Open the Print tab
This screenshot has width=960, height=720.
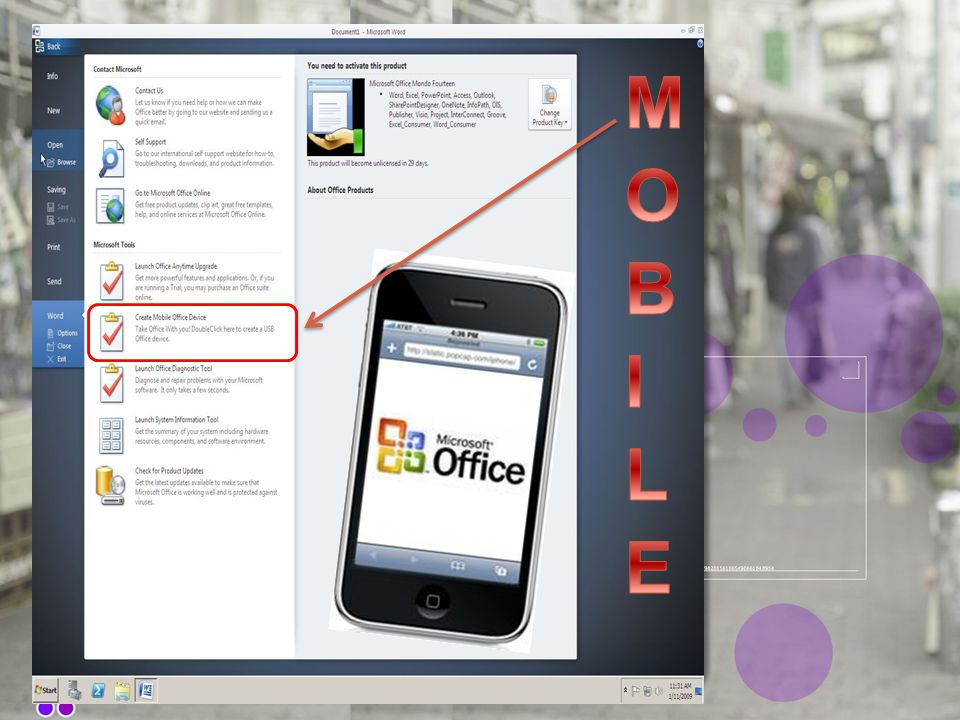click(54, 247)
